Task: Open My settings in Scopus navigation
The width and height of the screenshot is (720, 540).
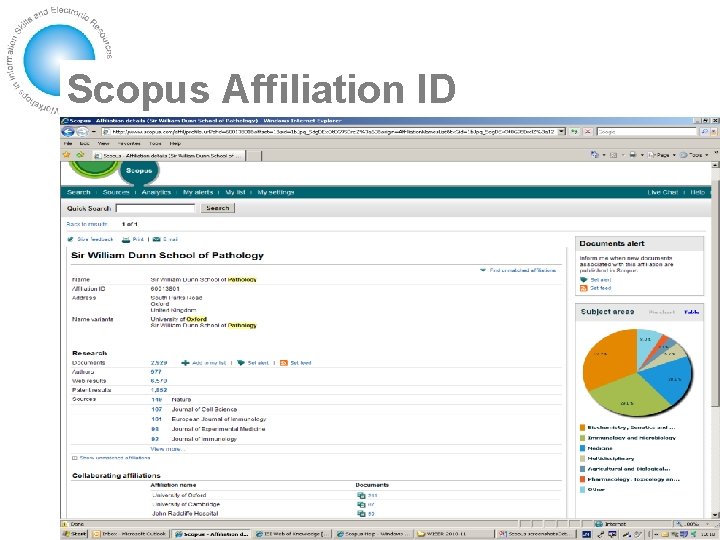Action: [276, 192]
